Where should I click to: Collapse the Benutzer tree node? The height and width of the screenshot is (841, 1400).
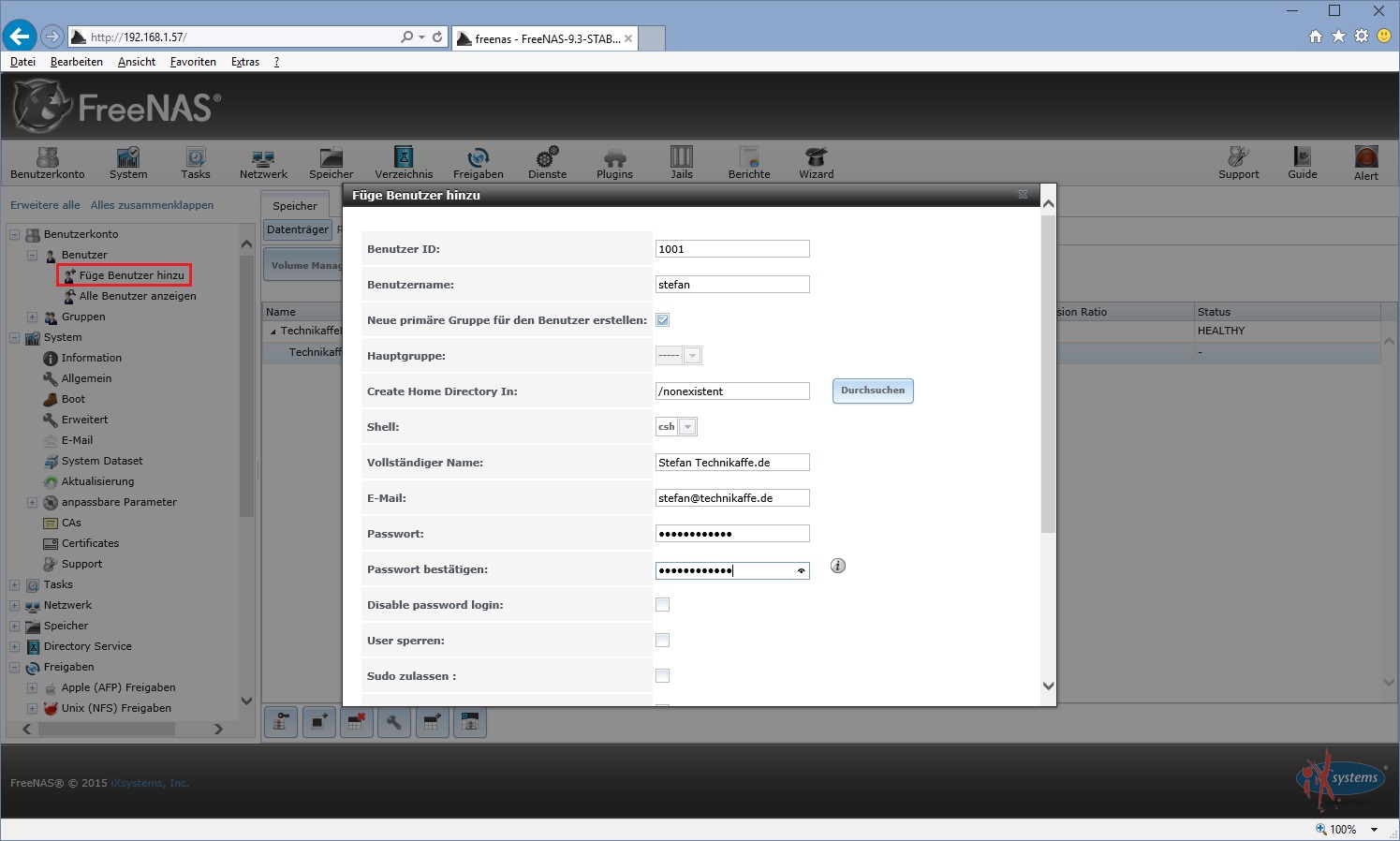pos(32,255)
